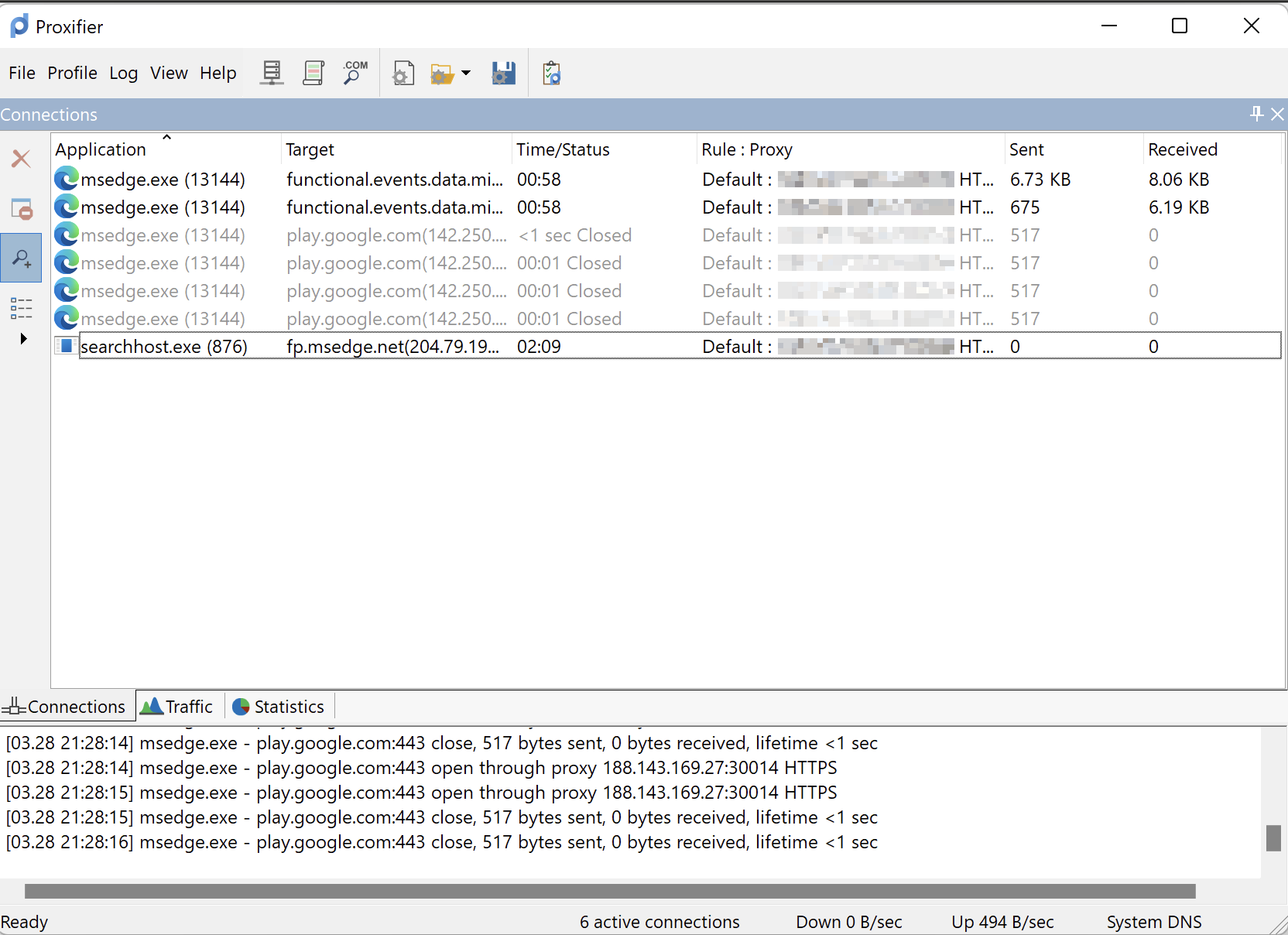Open Proxy Servers settings icon
This screenshot has height=935, width=1288.
[x=272, y=73]
